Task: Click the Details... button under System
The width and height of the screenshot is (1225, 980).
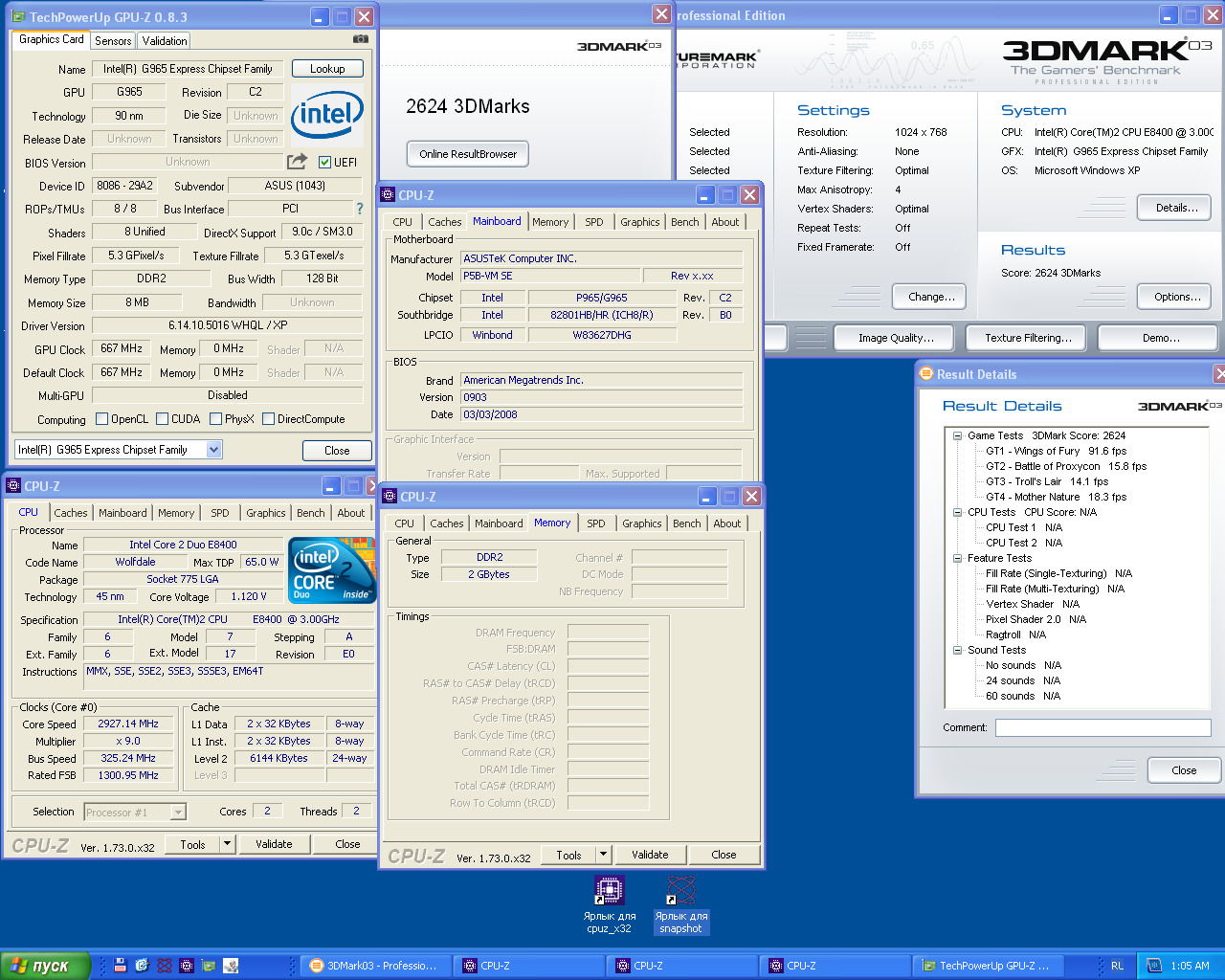Action: (1176, 208)
